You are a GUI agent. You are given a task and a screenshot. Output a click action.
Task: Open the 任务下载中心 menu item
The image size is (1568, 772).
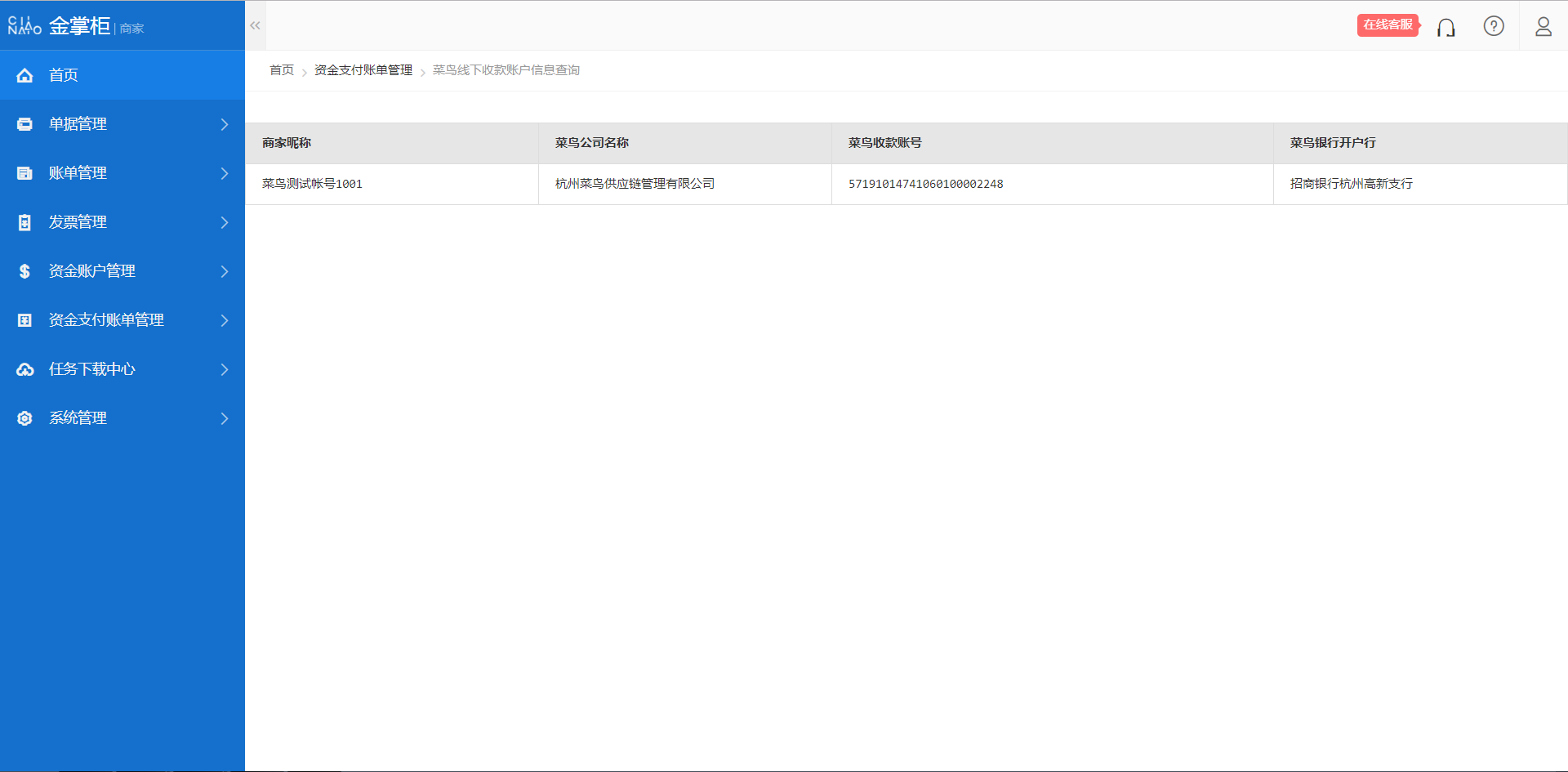click(x=122, y=369)
